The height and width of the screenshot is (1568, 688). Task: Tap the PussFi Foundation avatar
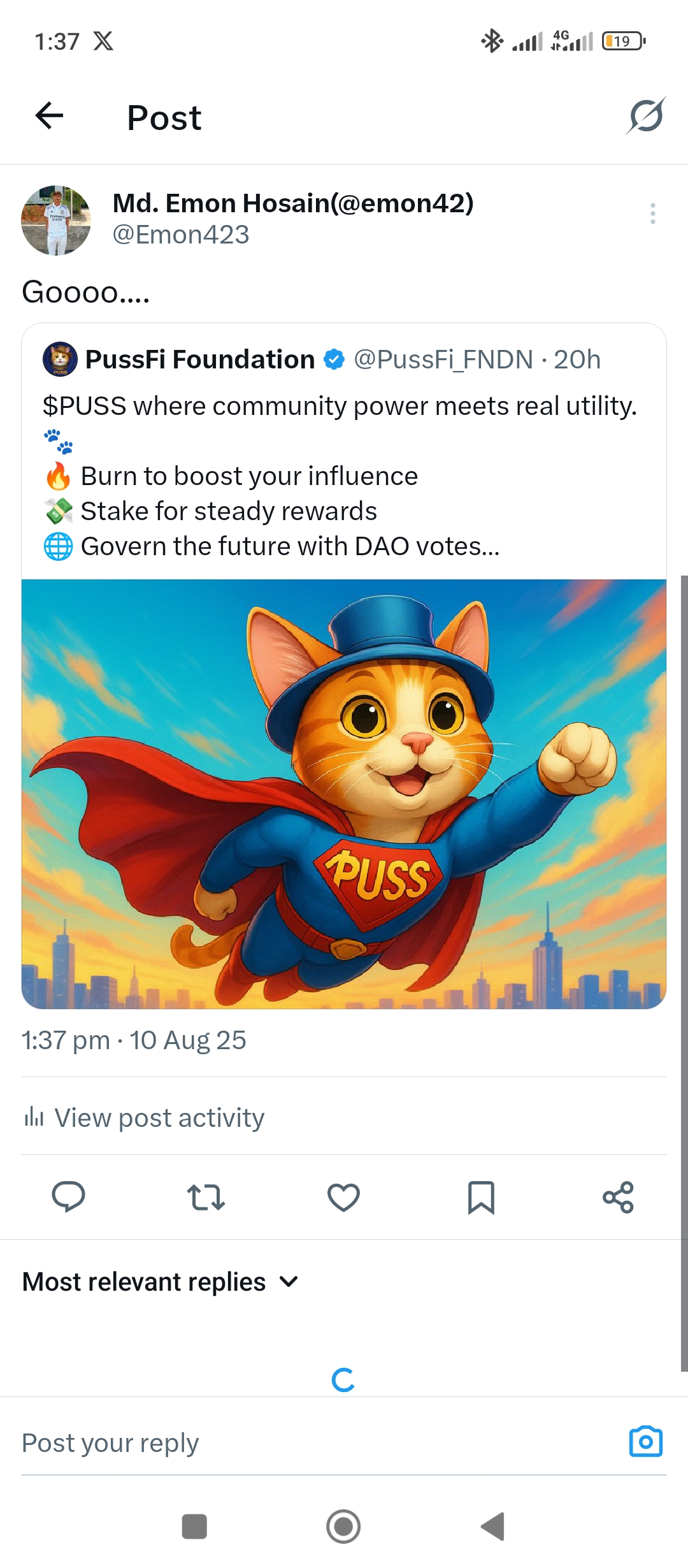click(60, 359)
